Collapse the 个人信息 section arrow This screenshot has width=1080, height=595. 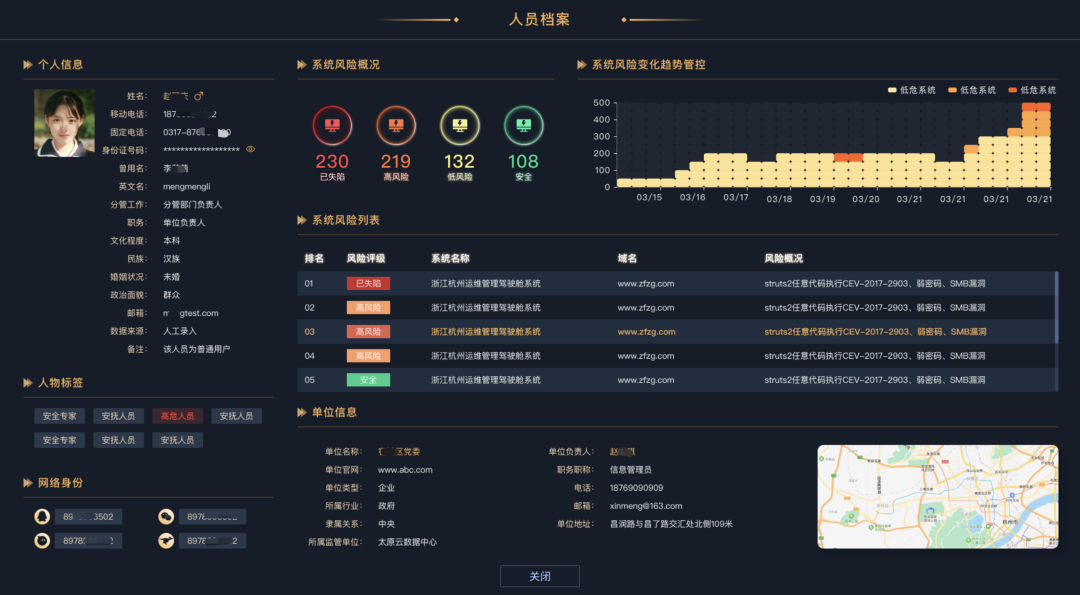[x=28, y=65]
